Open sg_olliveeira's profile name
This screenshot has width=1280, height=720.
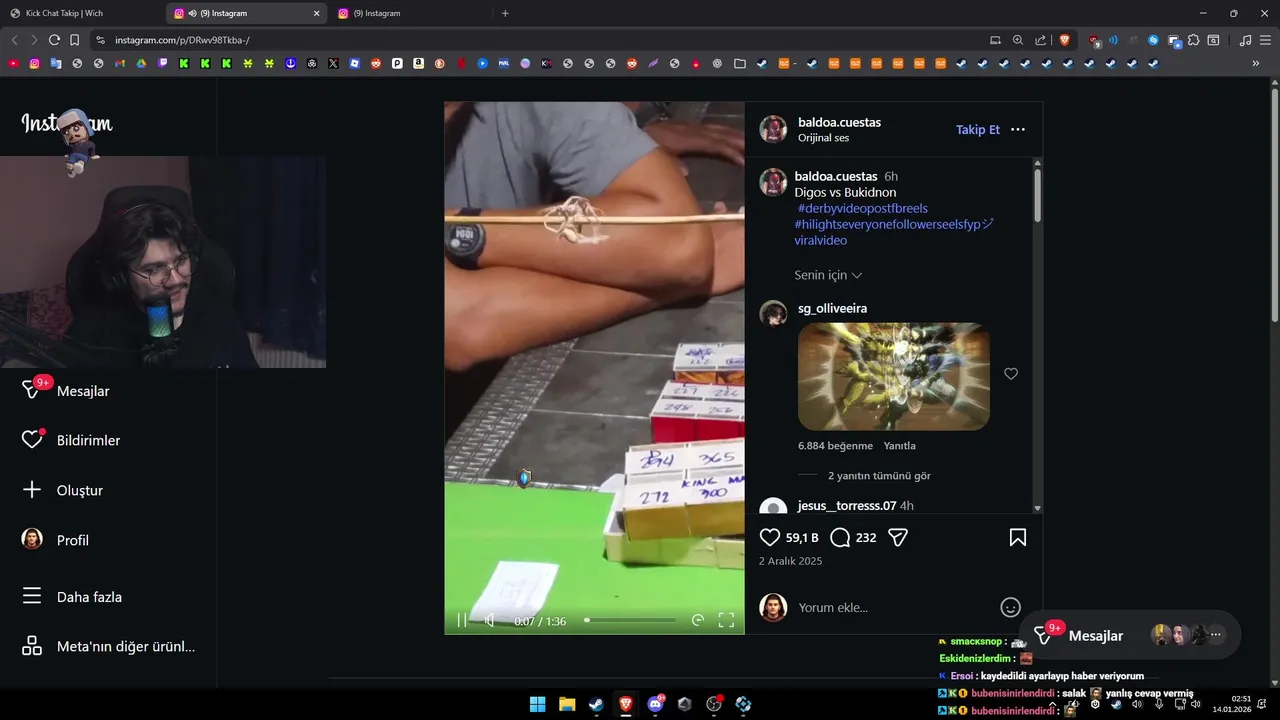(832, 308)
